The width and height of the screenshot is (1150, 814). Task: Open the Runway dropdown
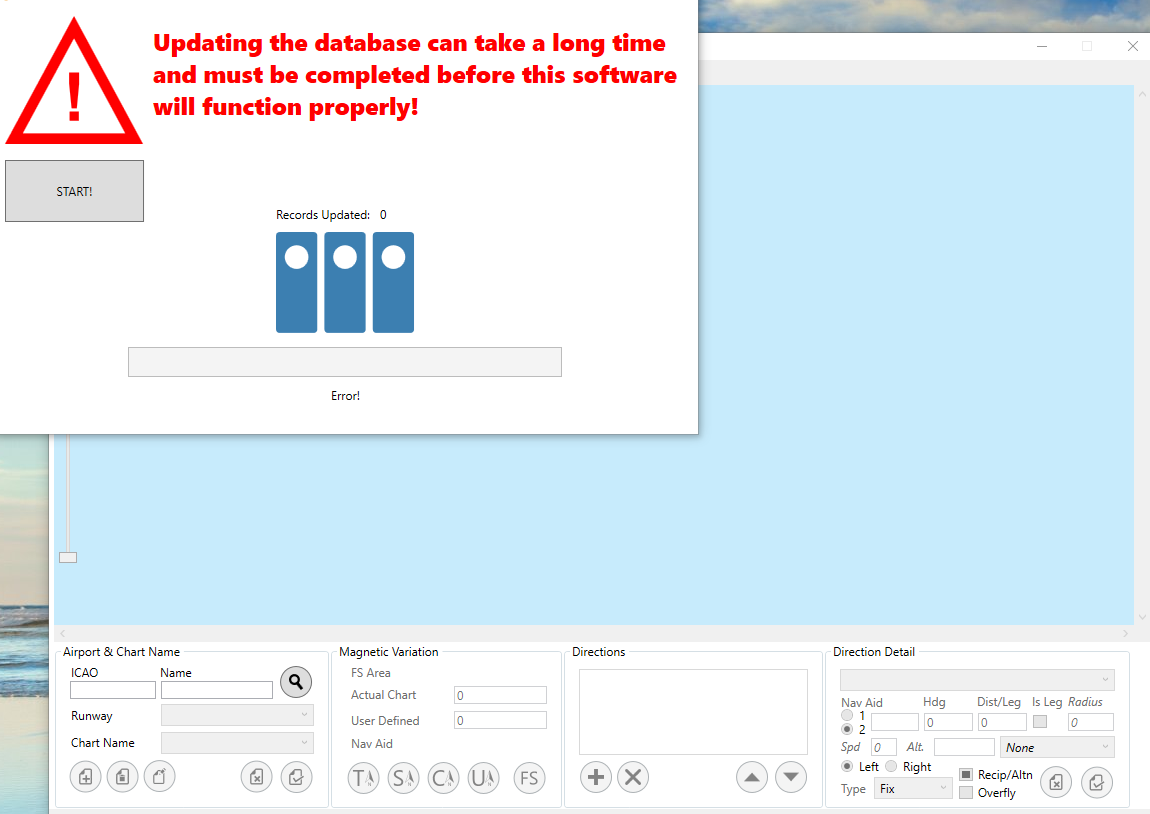click(237, 716)
